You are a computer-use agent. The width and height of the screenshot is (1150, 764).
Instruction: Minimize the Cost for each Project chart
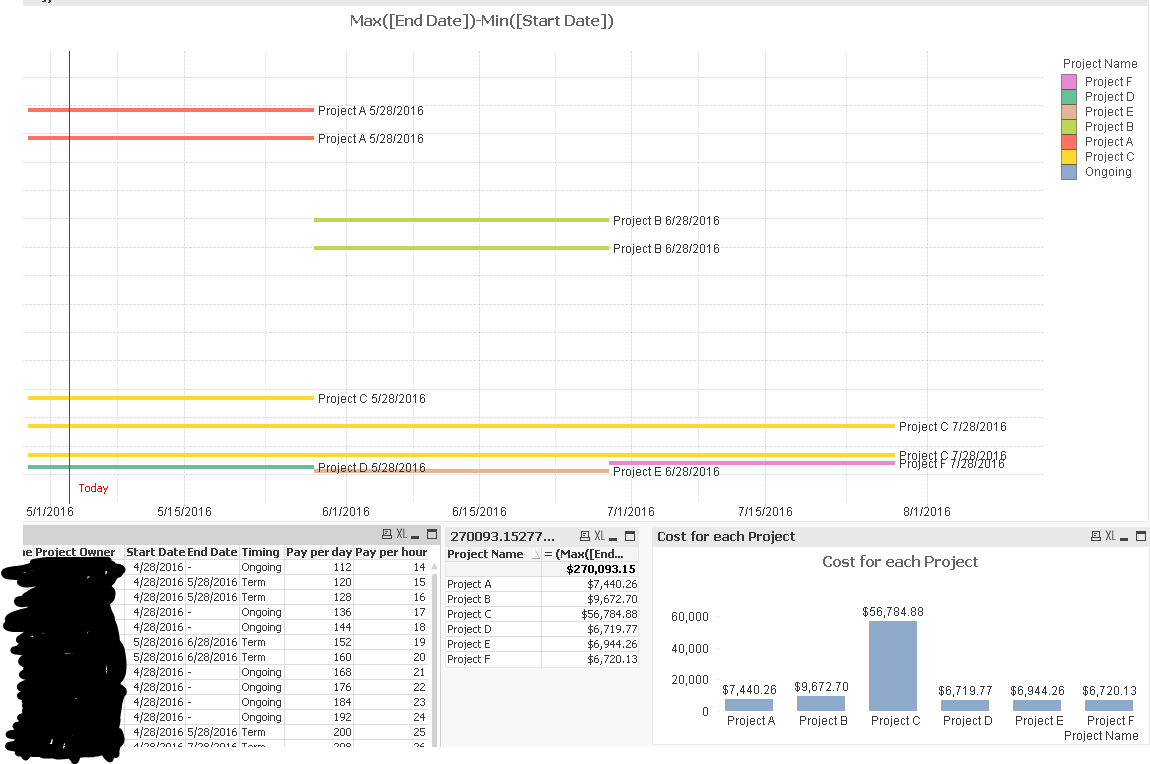coord(1125,537)
